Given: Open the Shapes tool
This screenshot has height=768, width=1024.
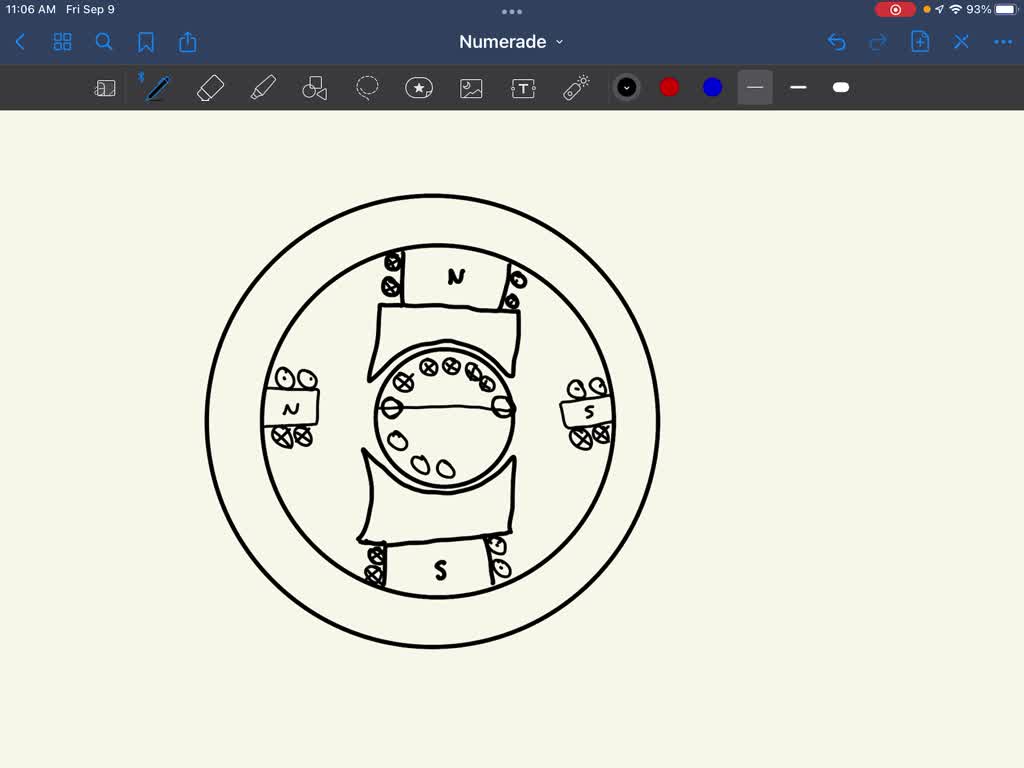Looking at the screenshot, I should (314, 87).
